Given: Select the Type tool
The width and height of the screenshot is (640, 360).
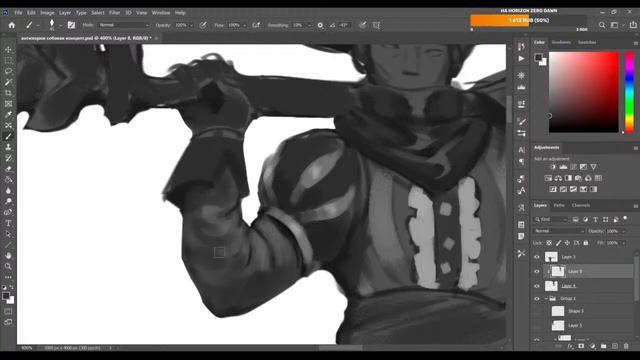Looking at the screenshot, I should tap(8, 223).
